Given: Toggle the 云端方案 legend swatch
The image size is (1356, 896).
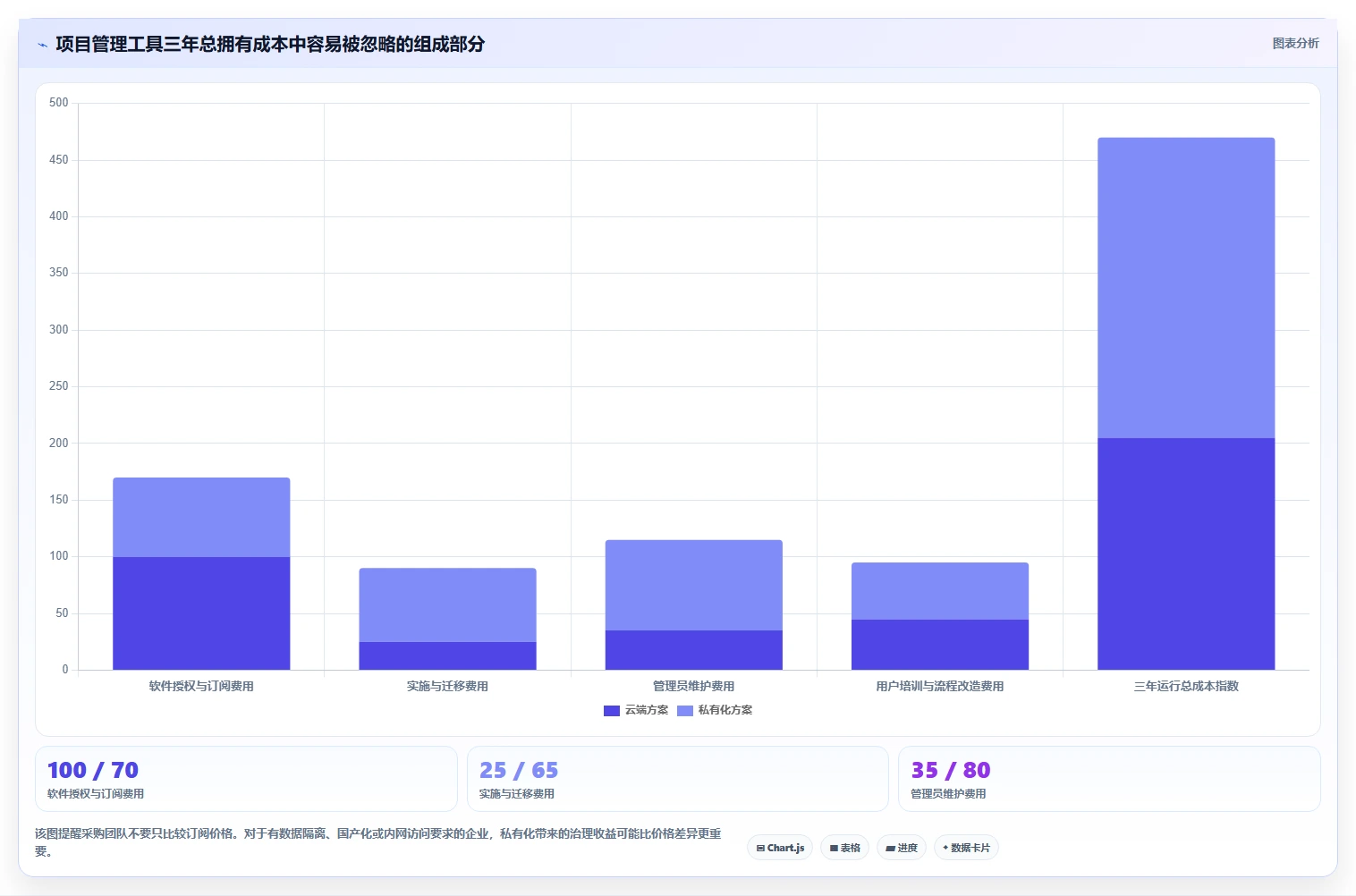Looking at the screenshot, I should (612, 711).
